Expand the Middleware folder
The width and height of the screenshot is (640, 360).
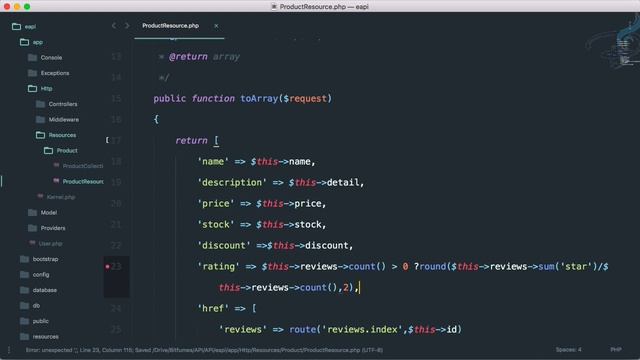[x=64, y=120]
